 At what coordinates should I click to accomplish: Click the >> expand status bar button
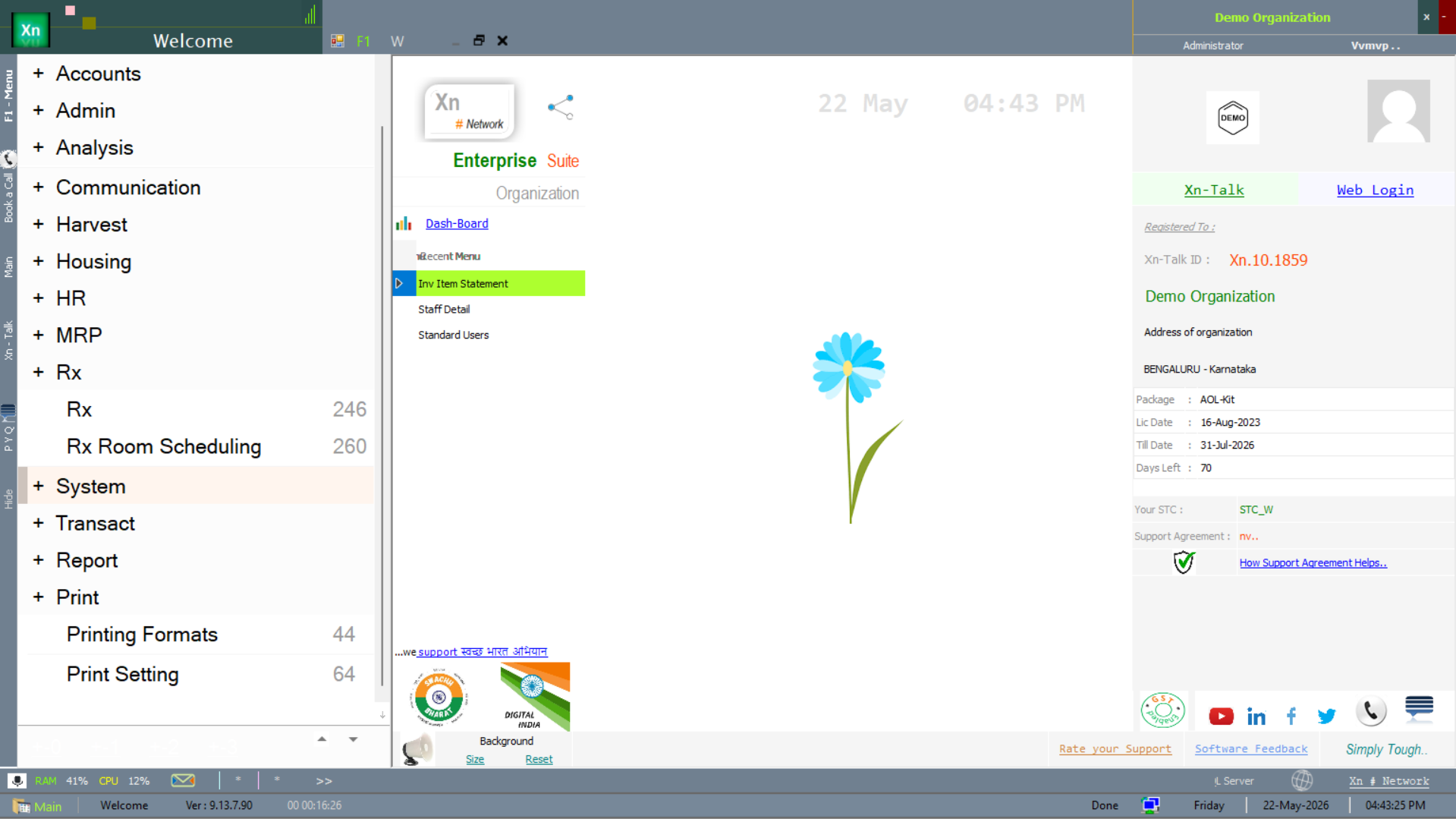coord(324,781)
